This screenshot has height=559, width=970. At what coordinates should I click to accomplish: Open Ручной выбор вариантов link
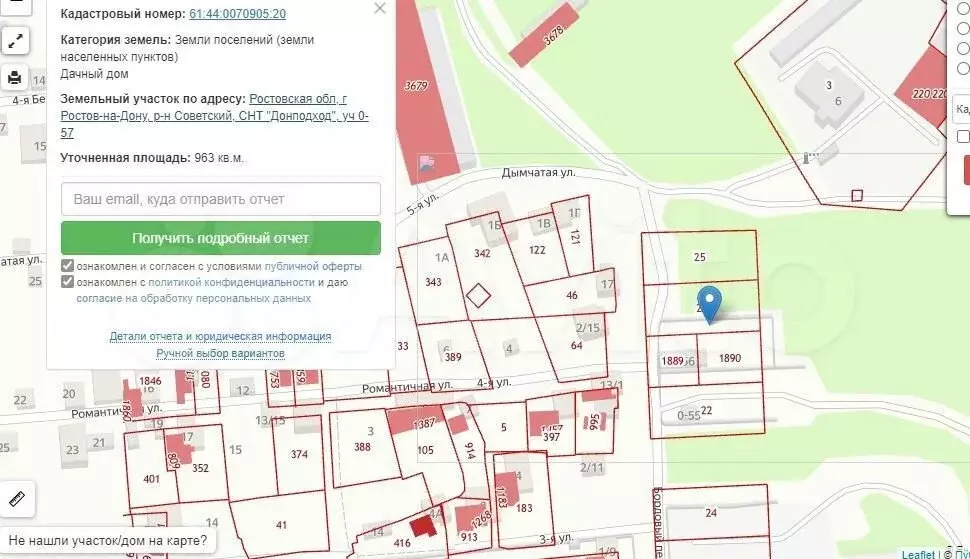tap(220, 353)
